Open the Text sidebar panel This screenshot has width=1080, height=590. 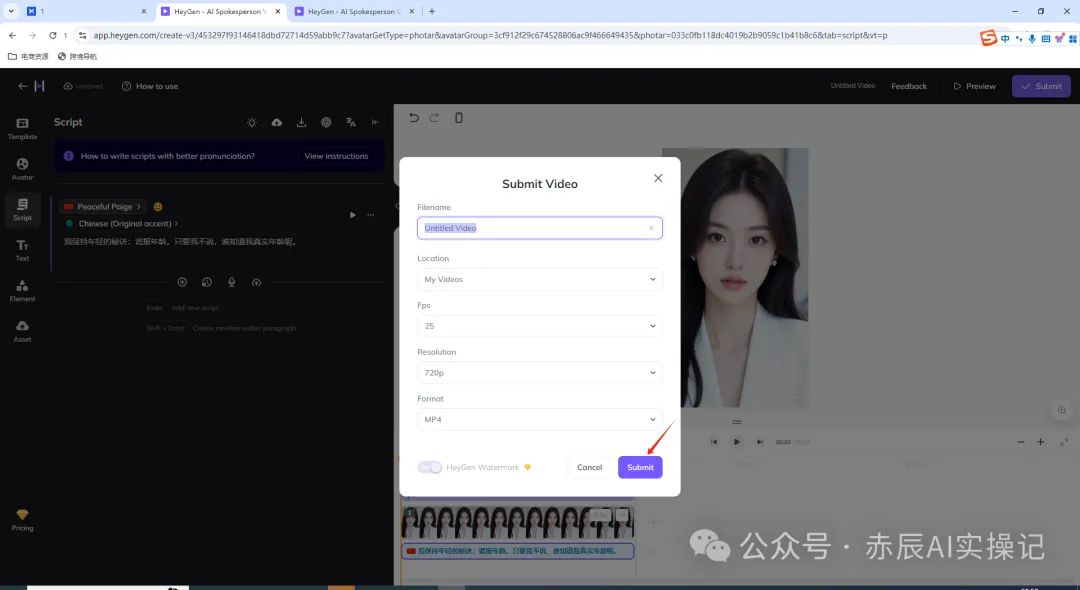(22, 250)
